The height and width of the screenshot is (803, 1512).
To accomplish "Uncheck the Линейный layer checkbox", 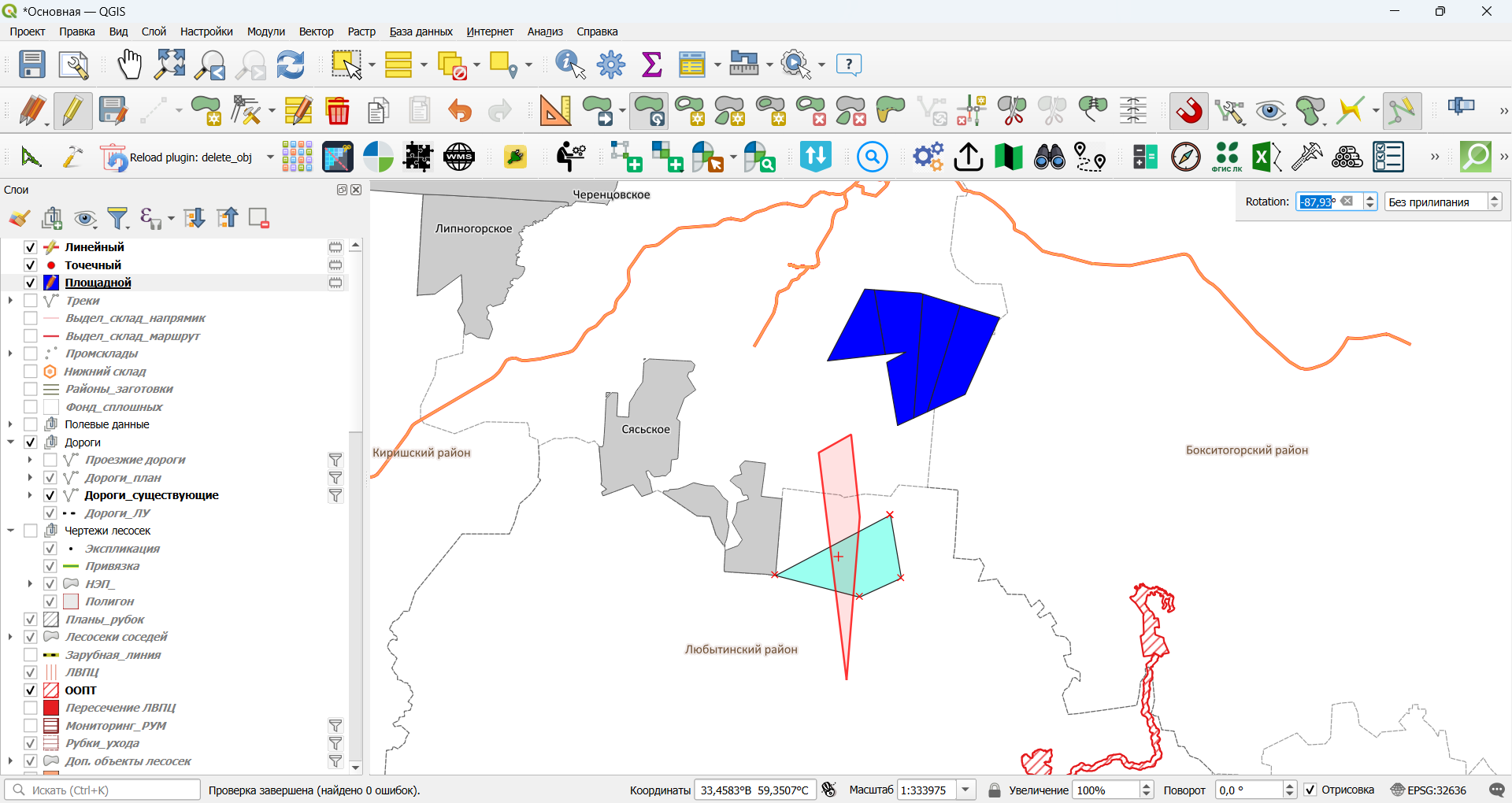I will point(31,247).
